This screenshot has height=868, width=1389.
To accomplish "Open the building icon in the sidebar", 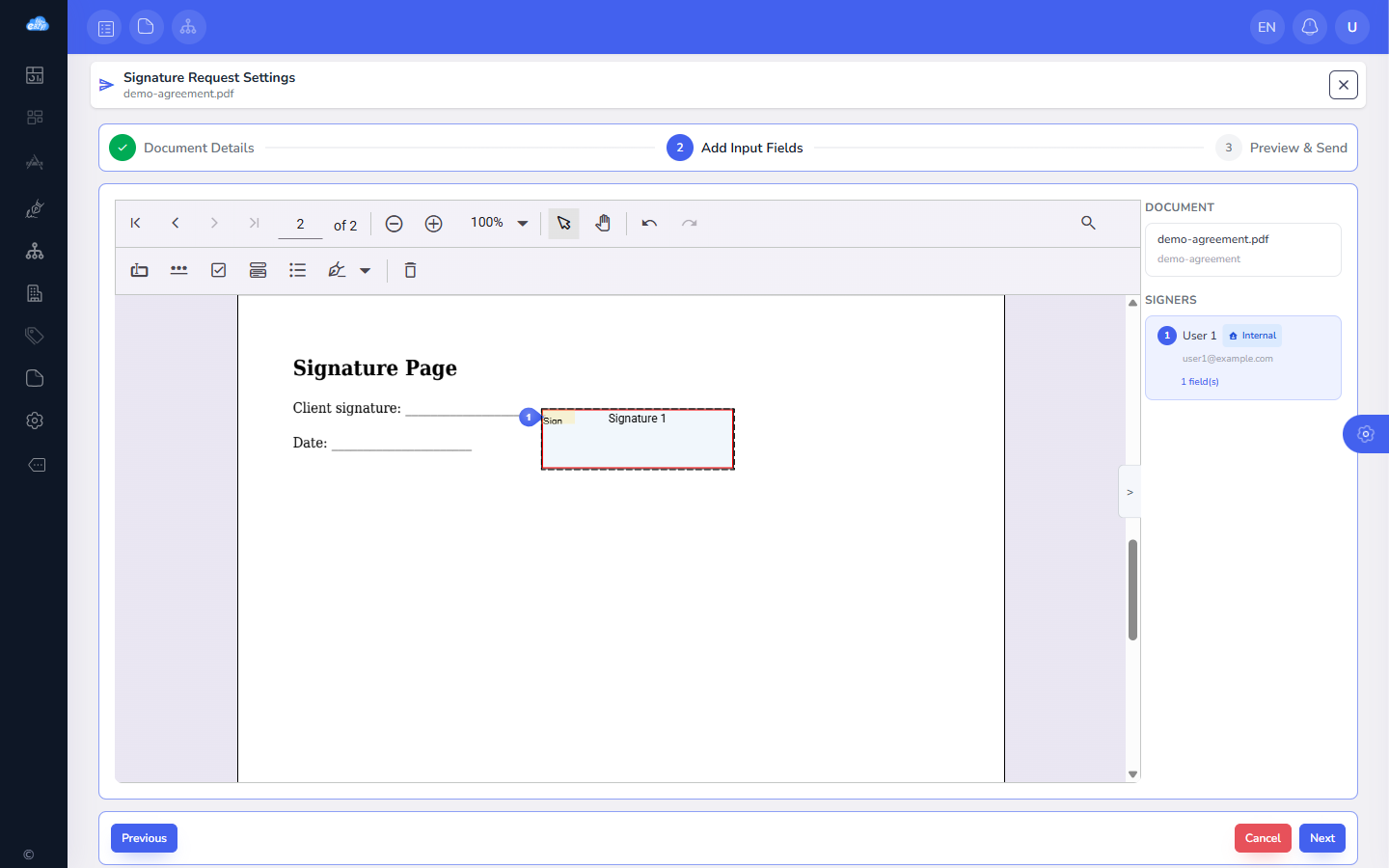I will click(x=35, y=293).
